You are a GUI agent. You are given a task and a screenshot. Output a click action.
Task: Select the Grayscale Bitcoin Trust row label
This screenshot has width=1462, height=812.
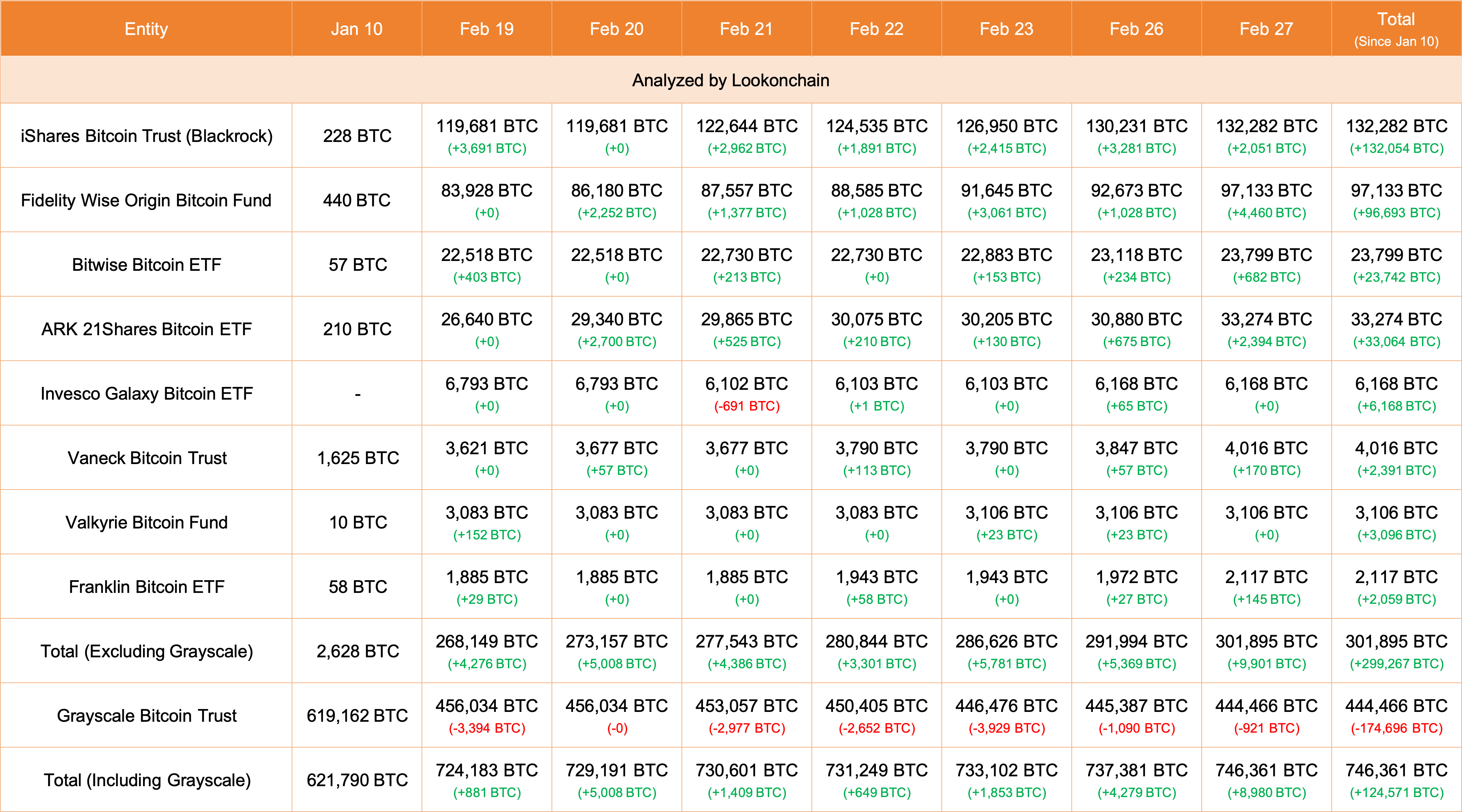pos(146,716)
